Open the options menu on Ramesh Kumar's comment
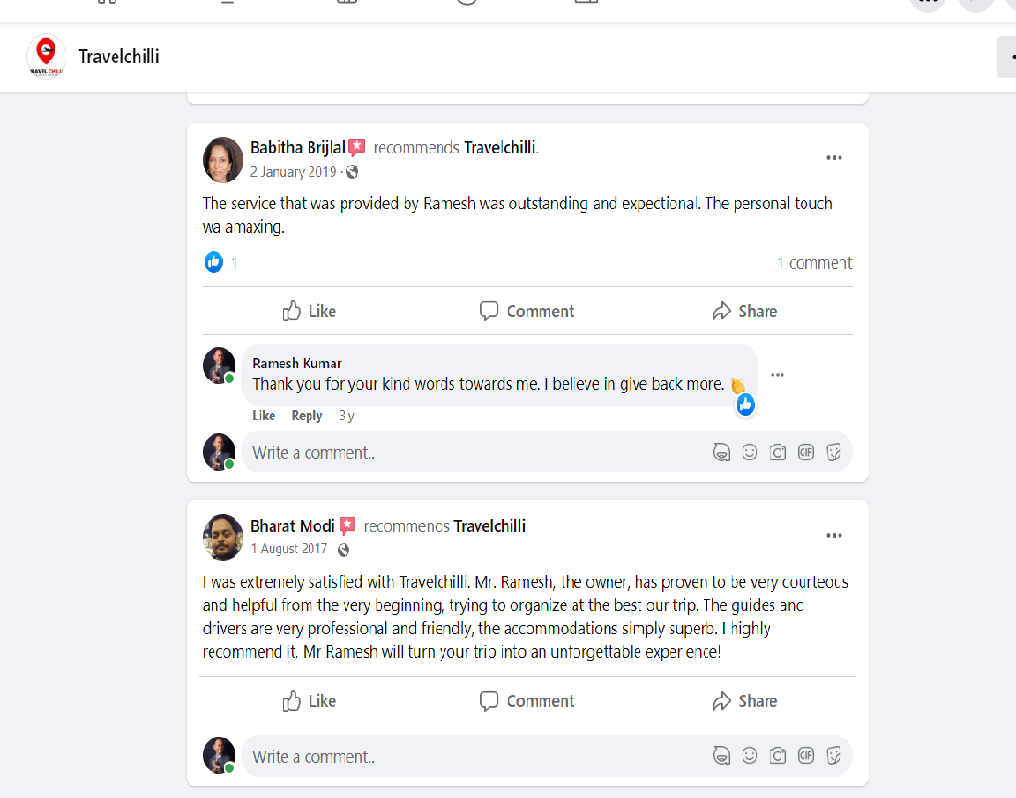1016x798 pixels. tap(778, 374)
